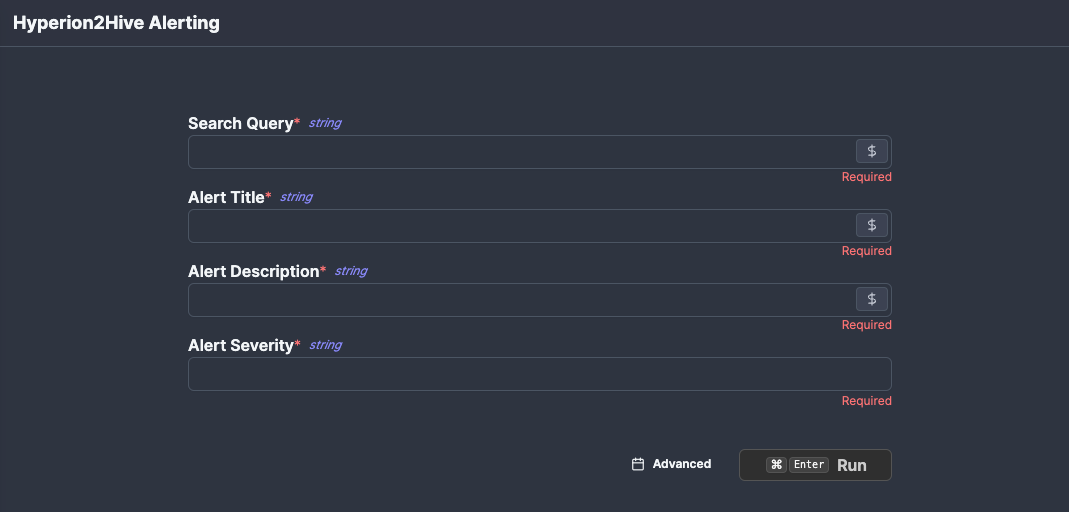This screenshot has height=512, width=1069.
Task: Click the dollar variable icon in Search Query
Action: [871, 151]
